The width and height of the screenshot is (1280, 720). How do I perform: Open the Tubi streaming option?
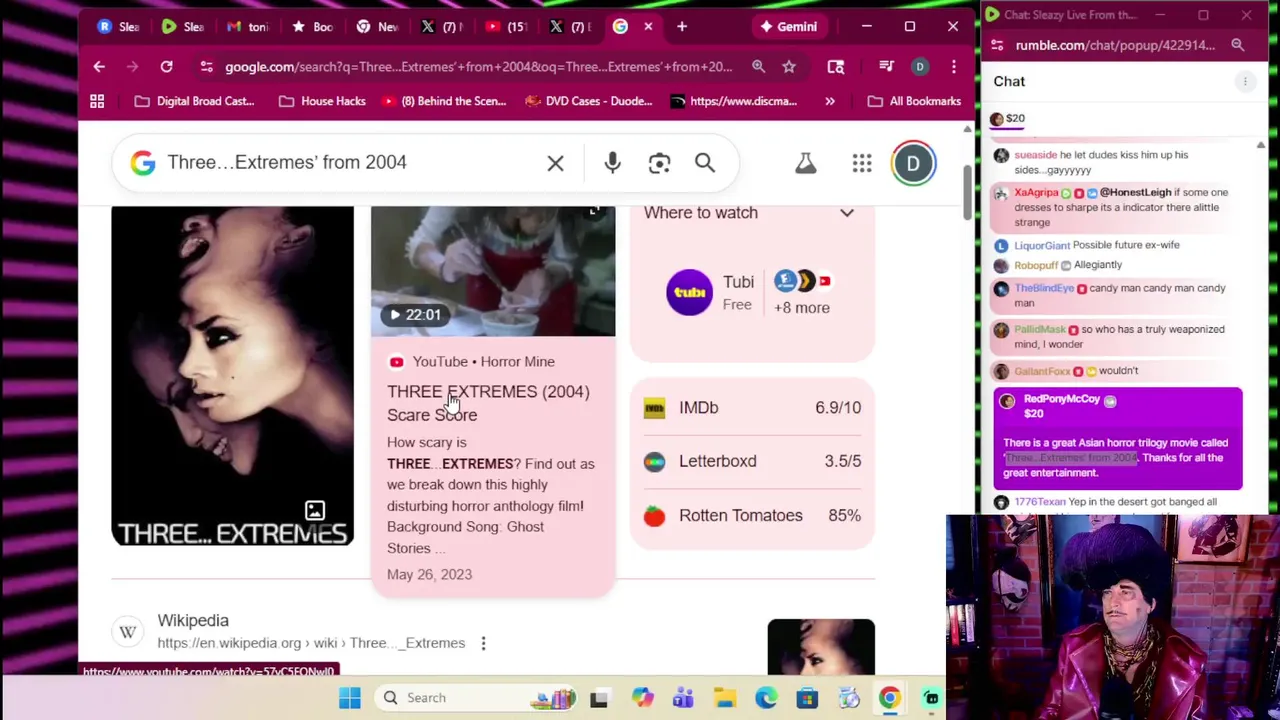point(710,293)
